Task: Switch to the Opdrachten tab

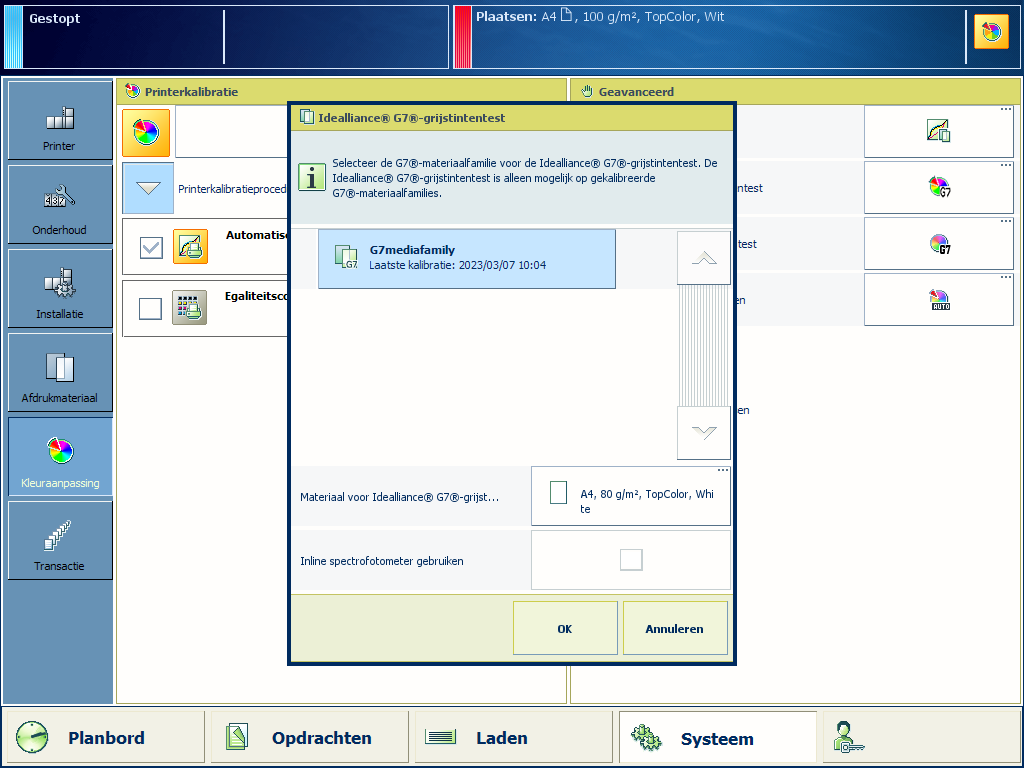Action: click(x=310, y=738)
